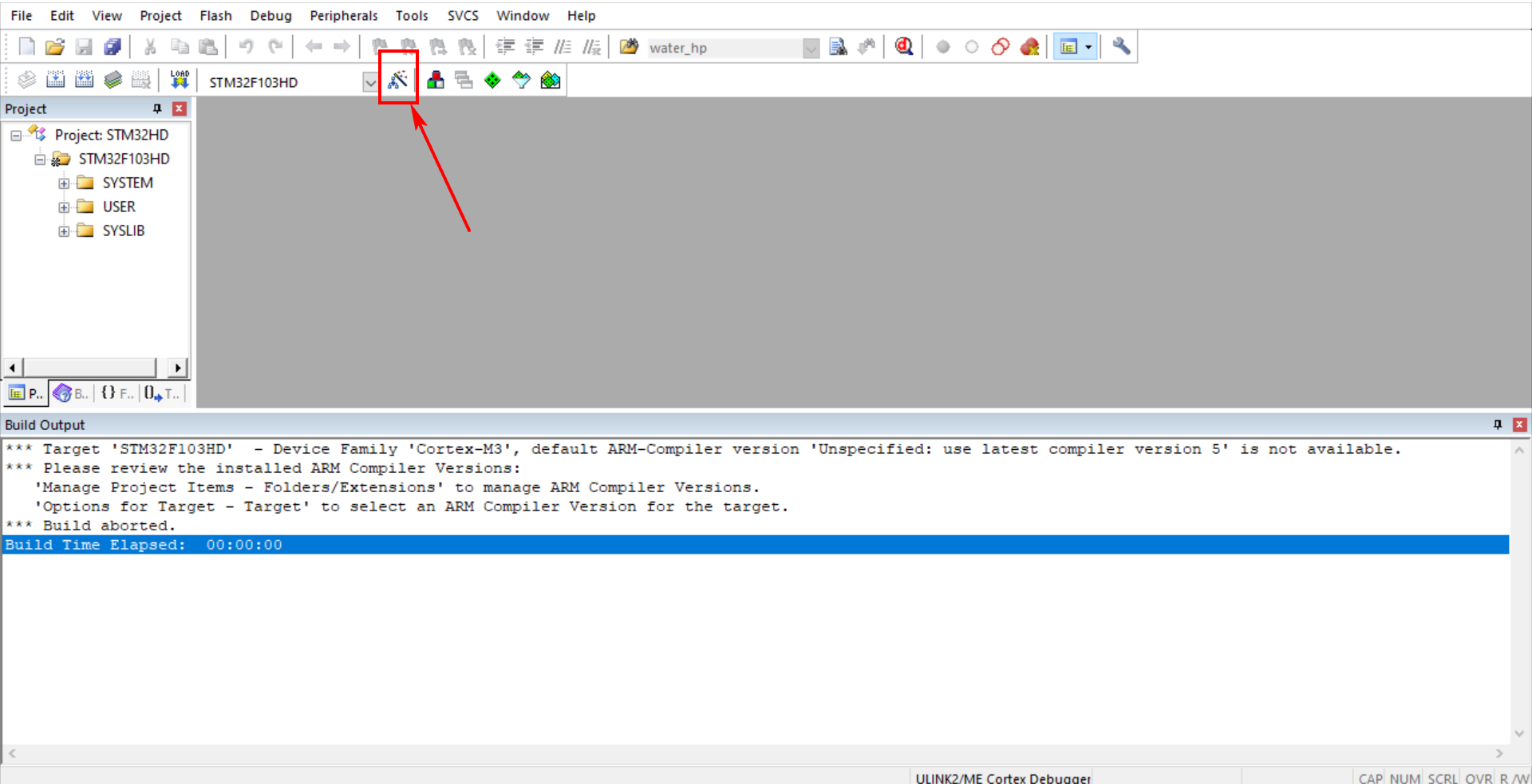This screenshot has height=784, width=1532.
Task: Open the Flash menu
Action: tap(215, 15)
